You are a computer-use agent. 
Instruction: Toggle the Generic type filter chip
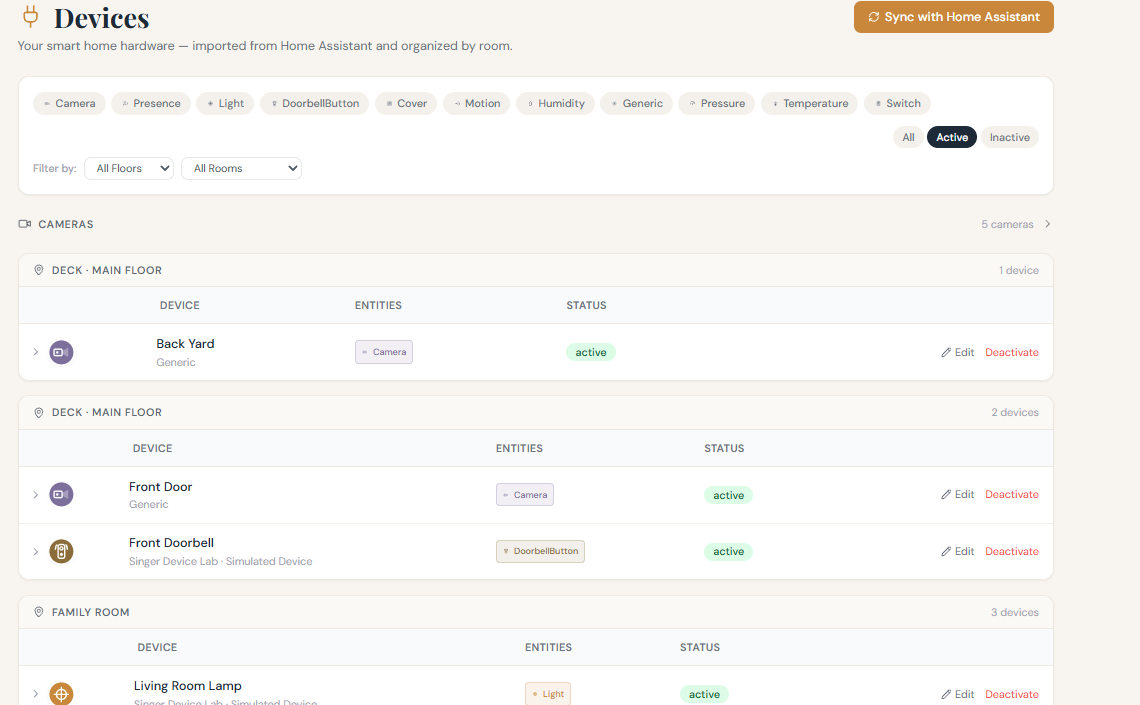click(637, 103)
